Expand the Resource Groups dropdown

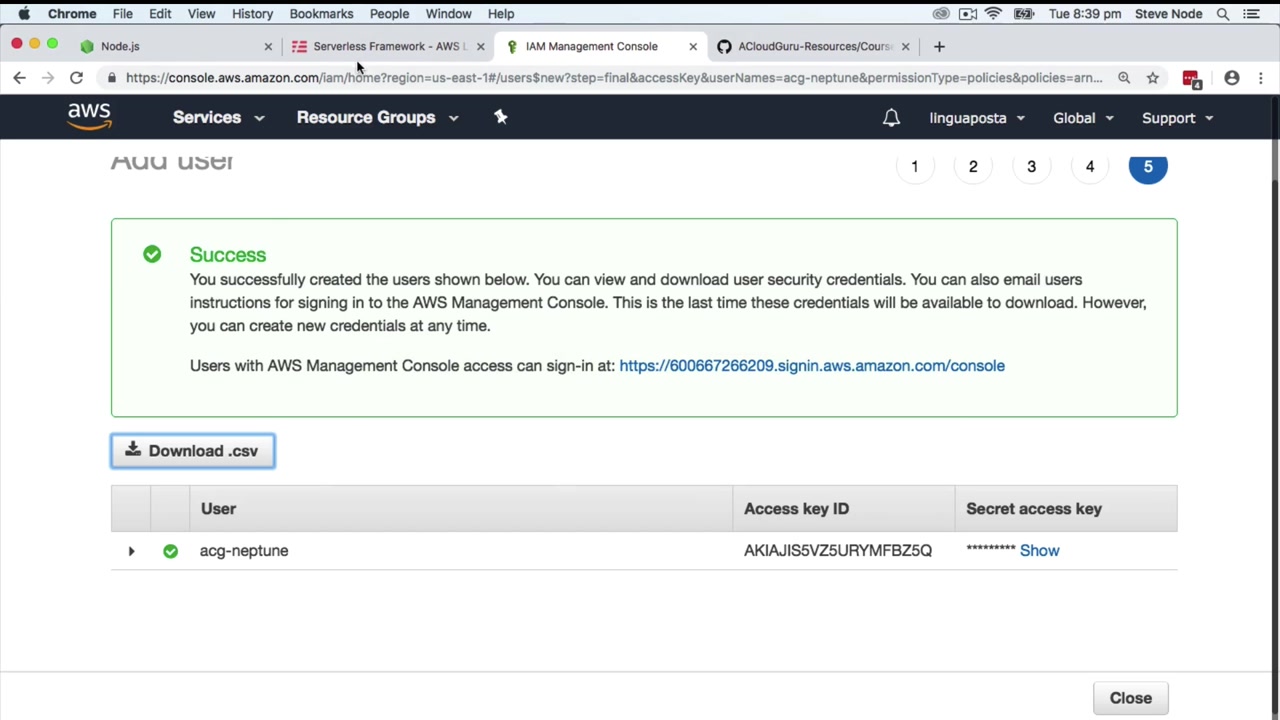coord(377,118)
